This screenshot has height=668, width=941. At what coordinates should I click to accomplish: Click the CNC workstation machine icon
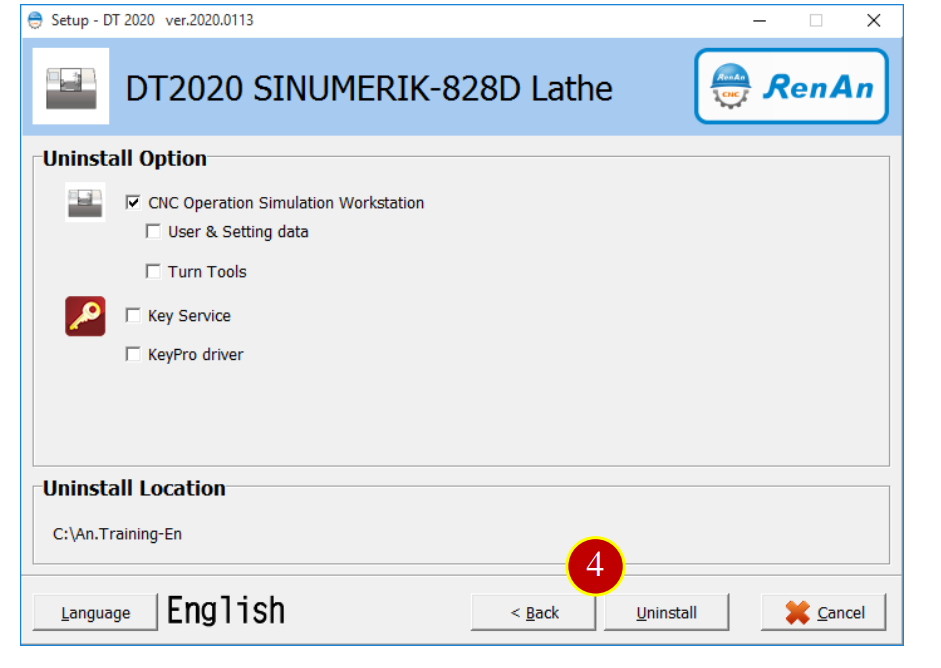coord(85,202)
